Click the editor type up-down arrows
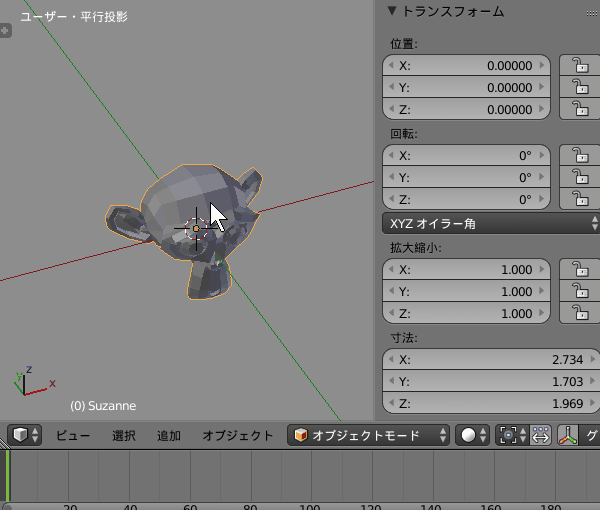600x510 pixels. 35,435
